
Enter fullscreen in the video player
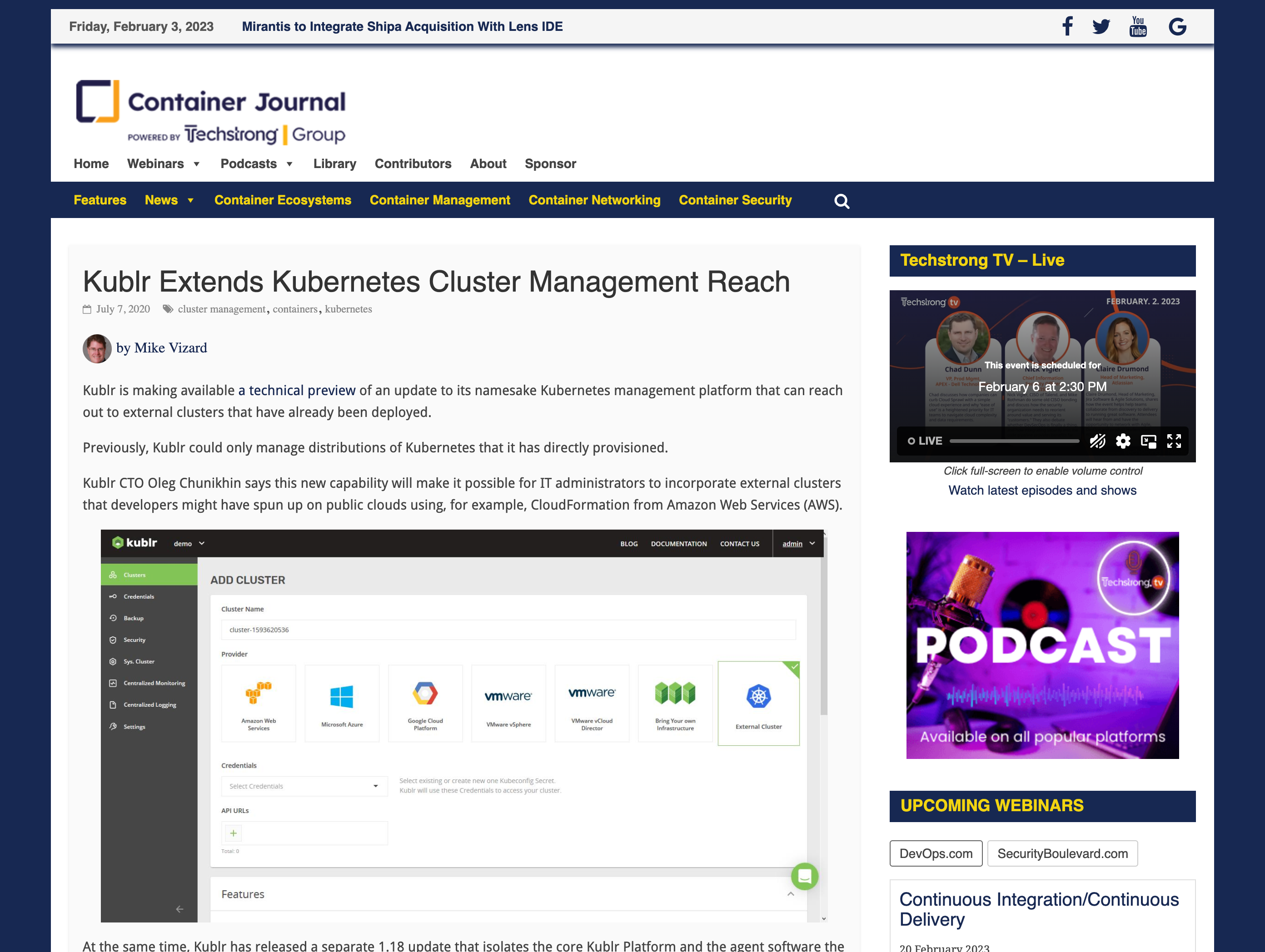click(x=1174, y=441)
